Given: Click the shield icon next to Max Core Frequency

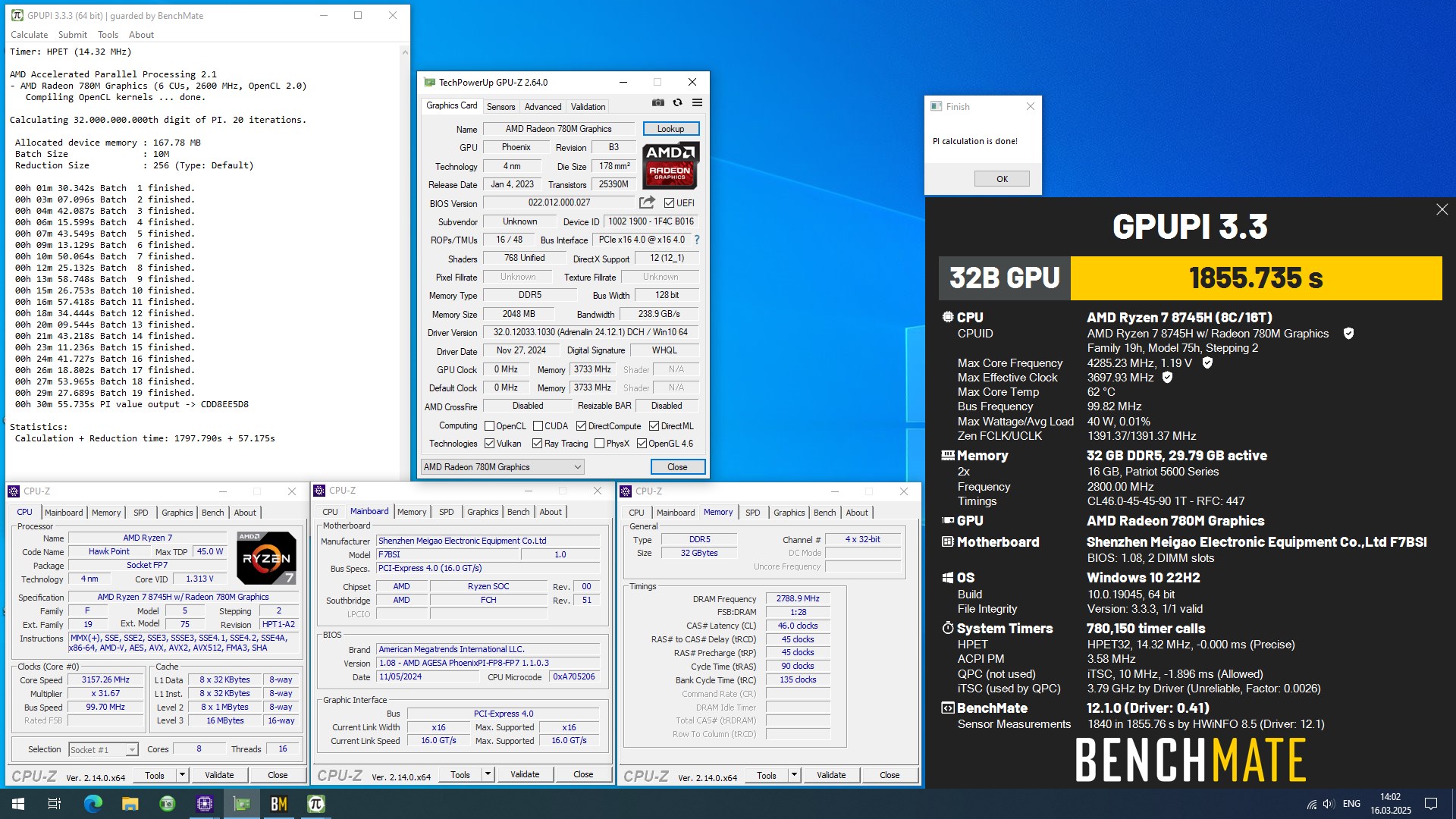Looking at the screenshot, I should (1207, 363).
